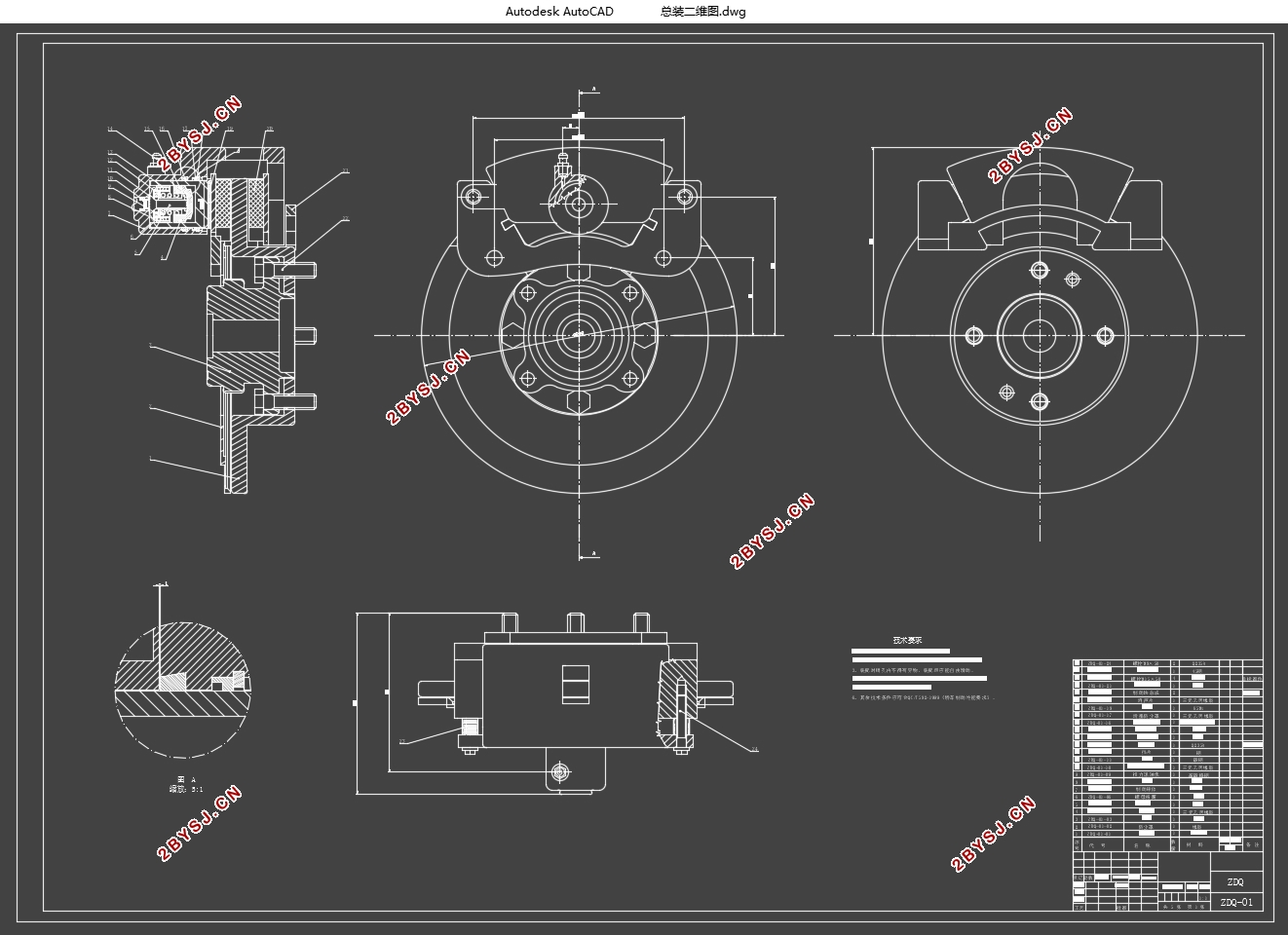The height and width of the screenshot is (935, 1288).
Task: Select the section arrow A at bottom
Action: click(x=588, y=554)
